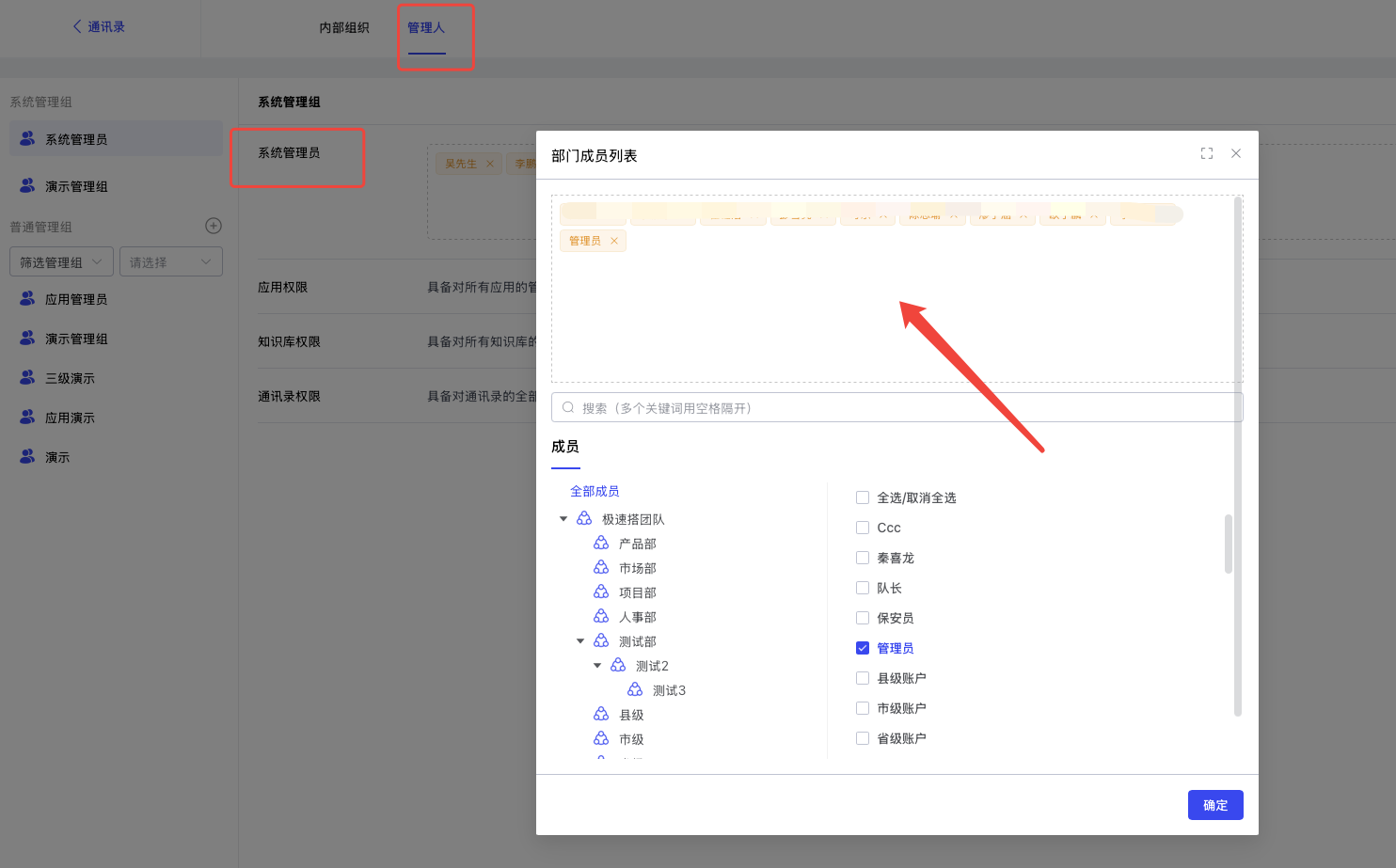Click the 产品部 department icon
Screen dimensions: 1396x868
coord(601,544)
